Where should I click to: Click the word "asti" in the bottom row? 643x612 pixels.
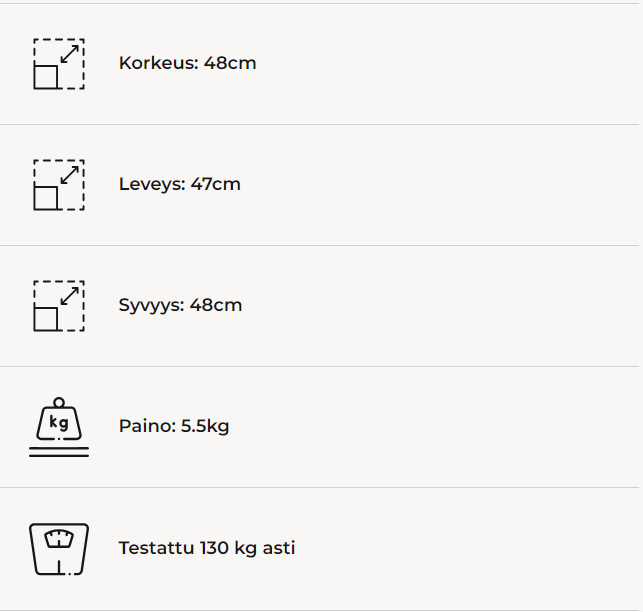[279, 548]
